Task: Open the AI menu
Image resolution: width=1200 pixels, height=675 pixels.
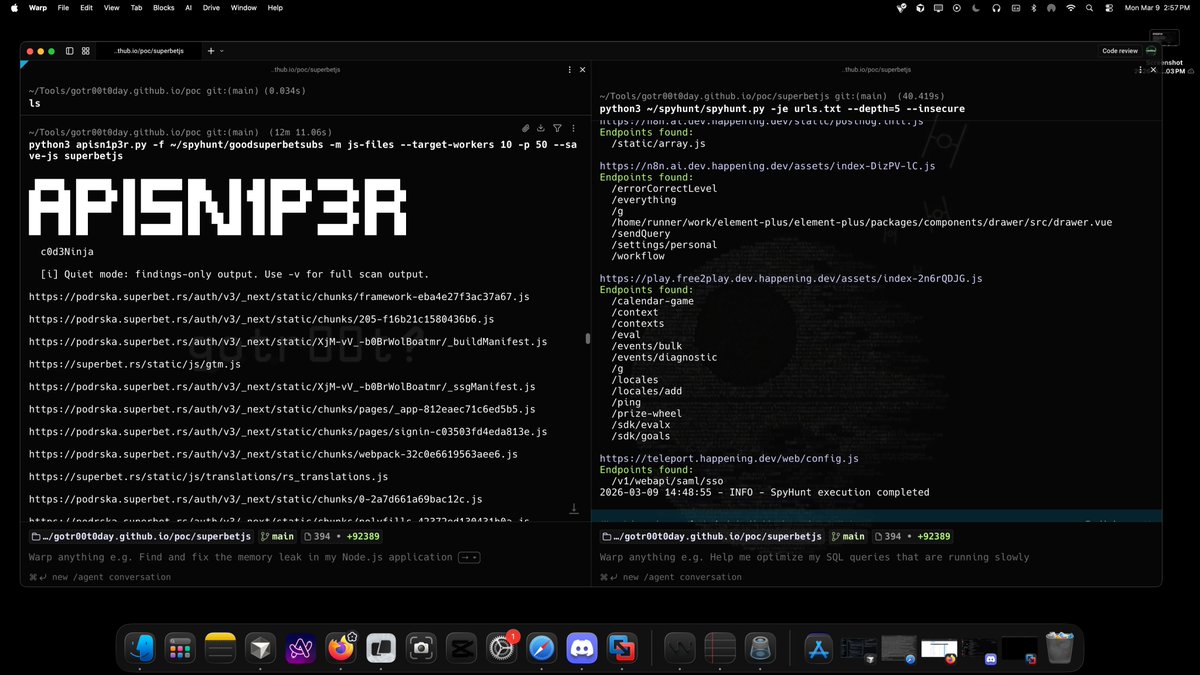Action: [188, 7]
